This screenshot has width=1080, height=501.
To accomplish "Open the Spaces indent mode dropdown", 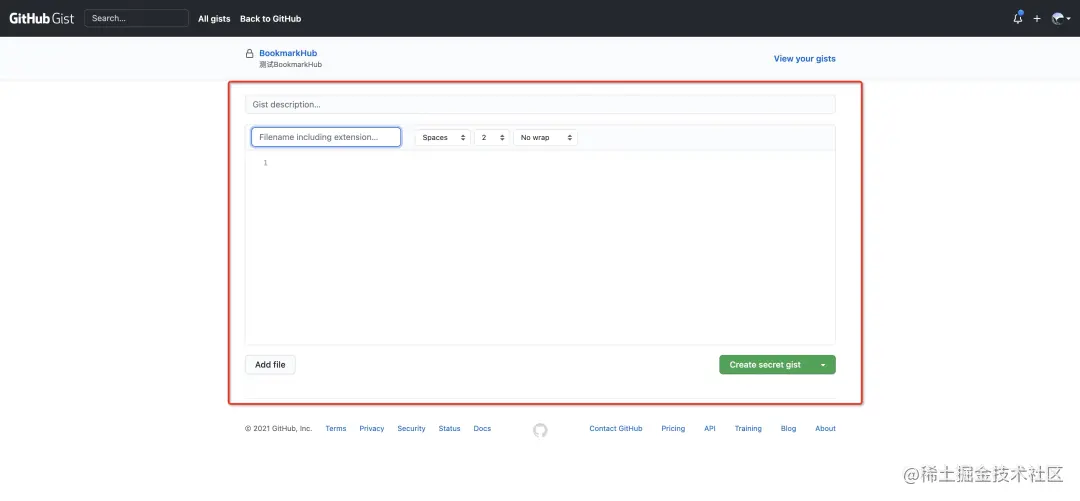I will pos(443,137).
